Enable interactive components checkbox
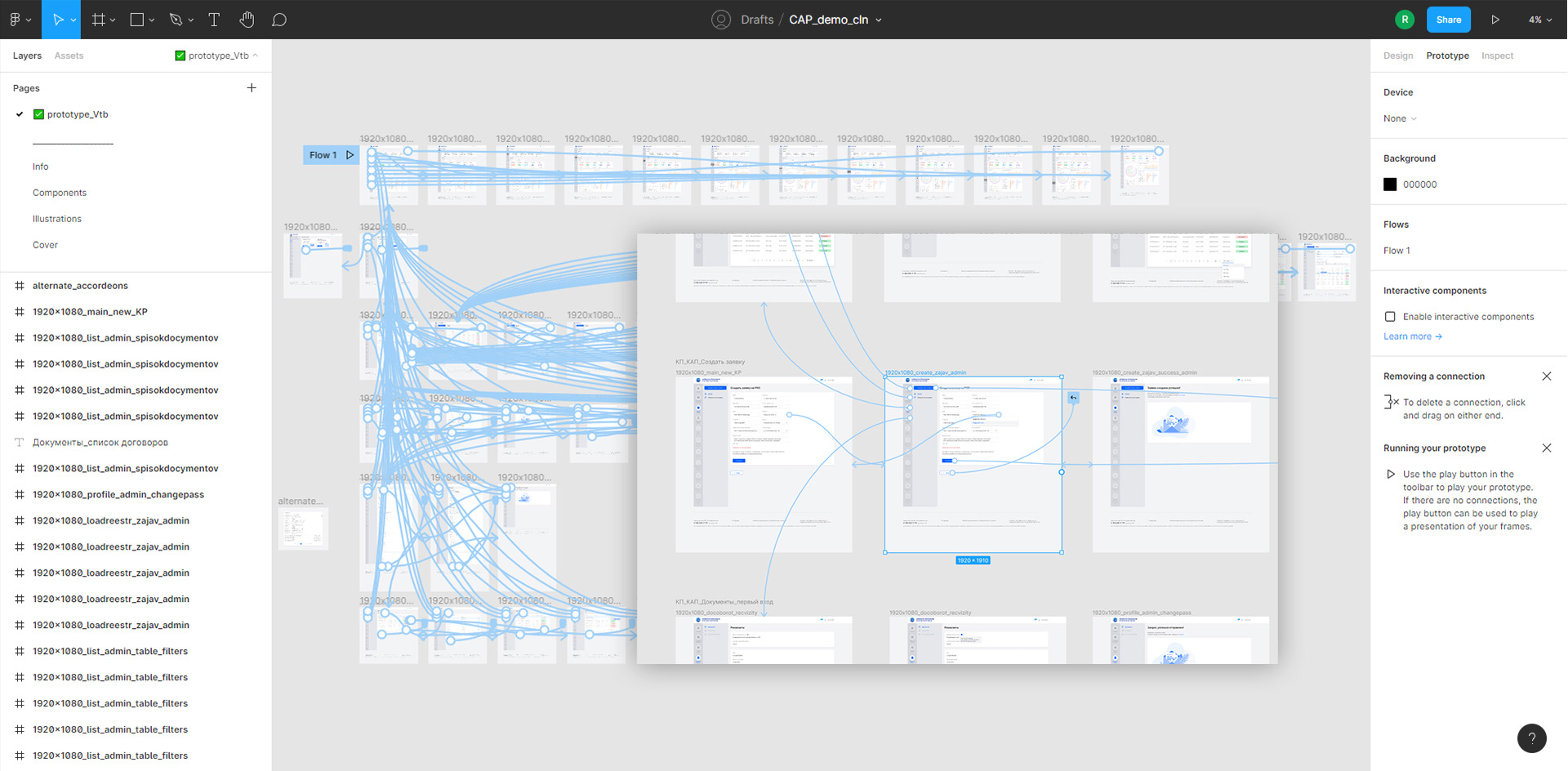The width and height of the screenshot is (1568, 771). [x=1390, y=317]
